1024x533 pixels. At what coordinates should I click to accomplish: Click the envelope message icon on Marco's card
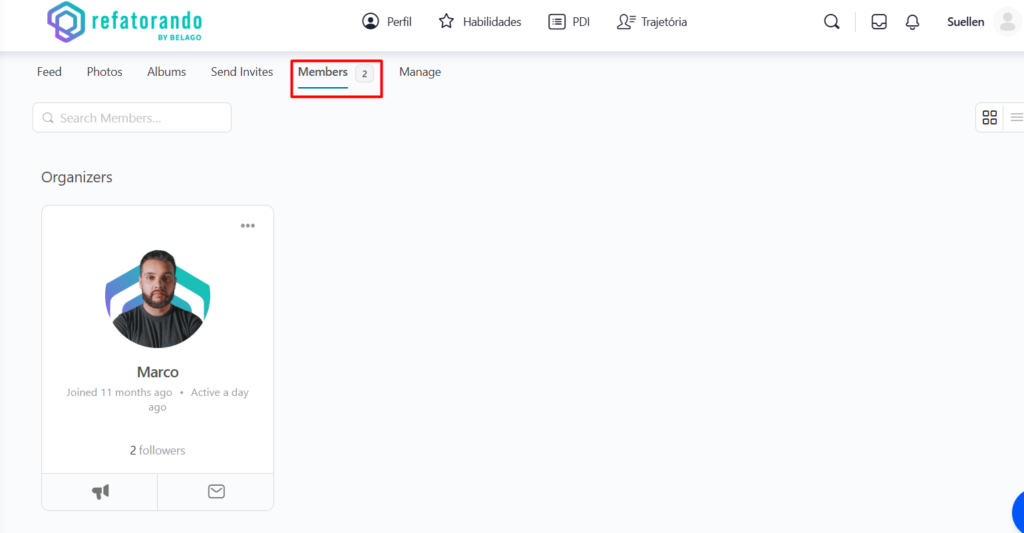click(x=216, y=492)
